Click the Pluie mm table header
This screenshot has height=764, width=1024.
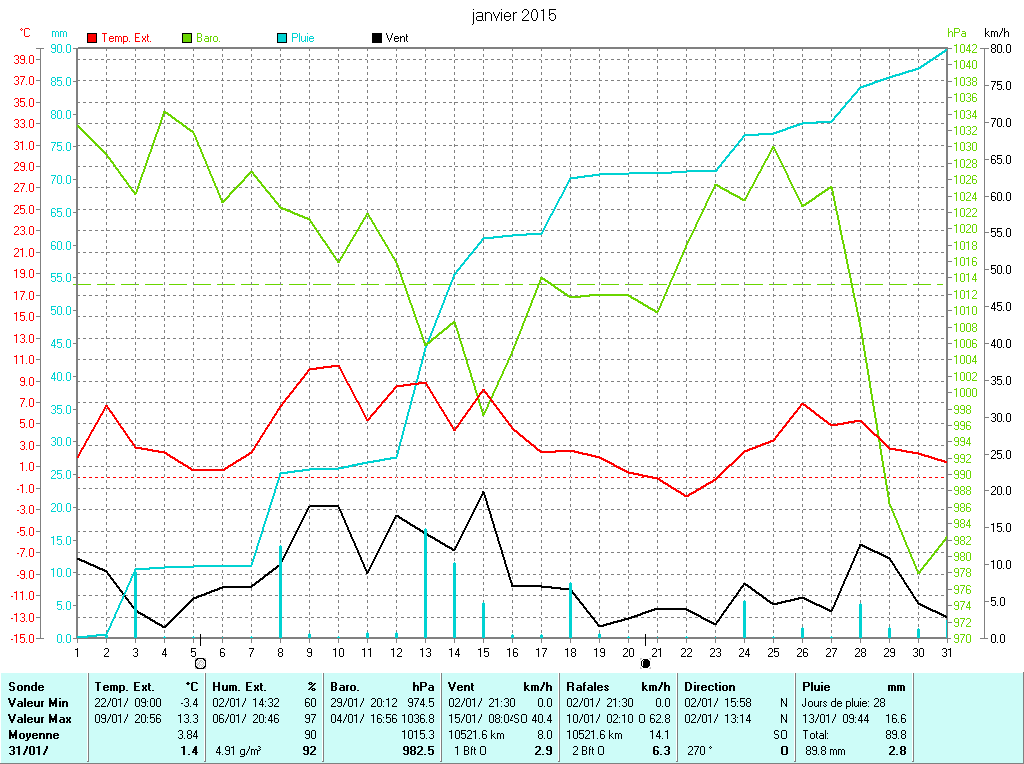point(817,687)
